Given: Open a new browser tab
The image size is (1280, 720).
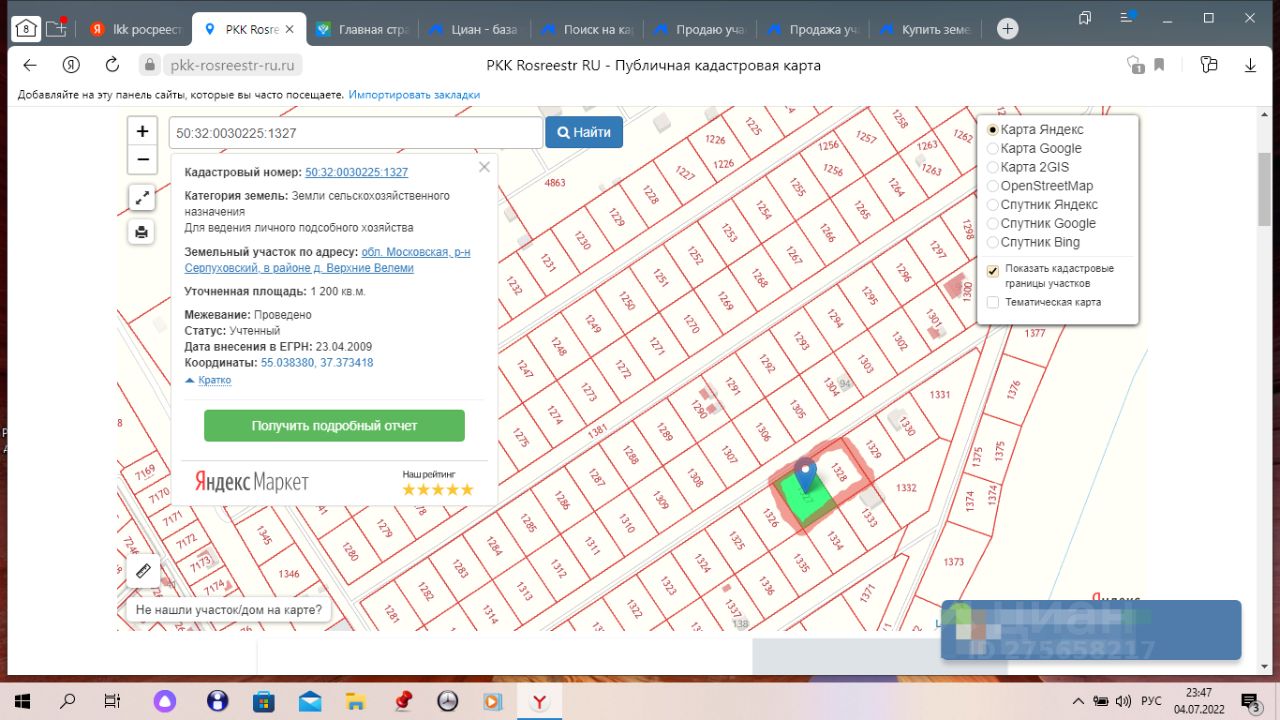Looking at the screenshot, I should (1007, 29).
